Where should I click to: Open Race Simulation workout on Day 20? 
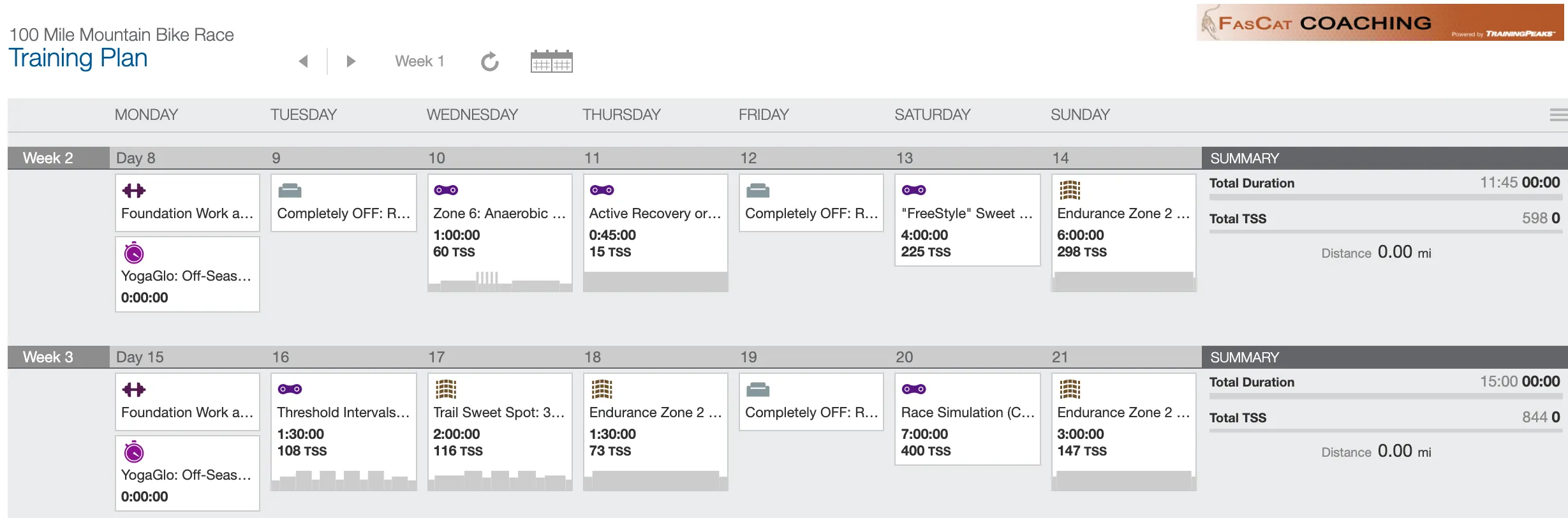tap(967, 413)
